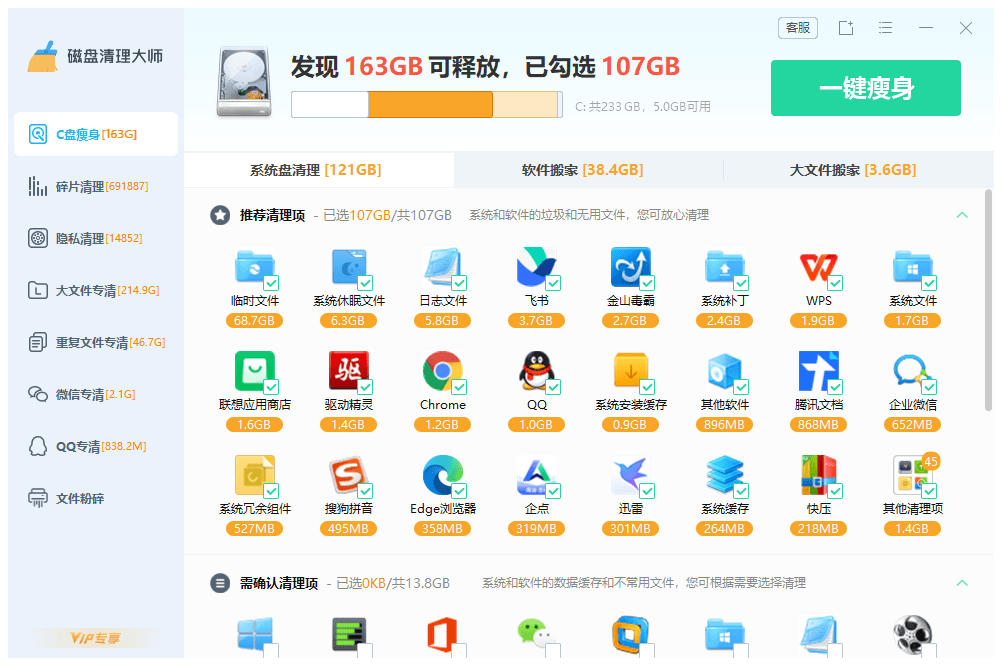Open the hamburger menu in title bar
Viewport: 1000px width, 666px height.
885,28
